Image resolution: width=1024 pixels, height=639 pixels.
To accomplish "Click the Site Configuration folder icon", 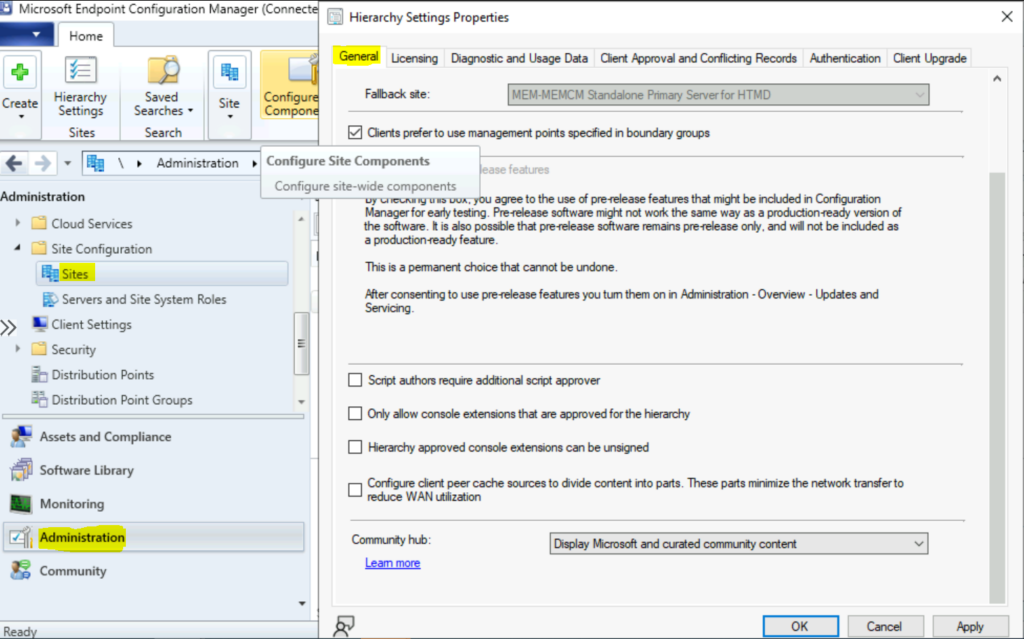I will pyautogui.click(x=39, y=249).
